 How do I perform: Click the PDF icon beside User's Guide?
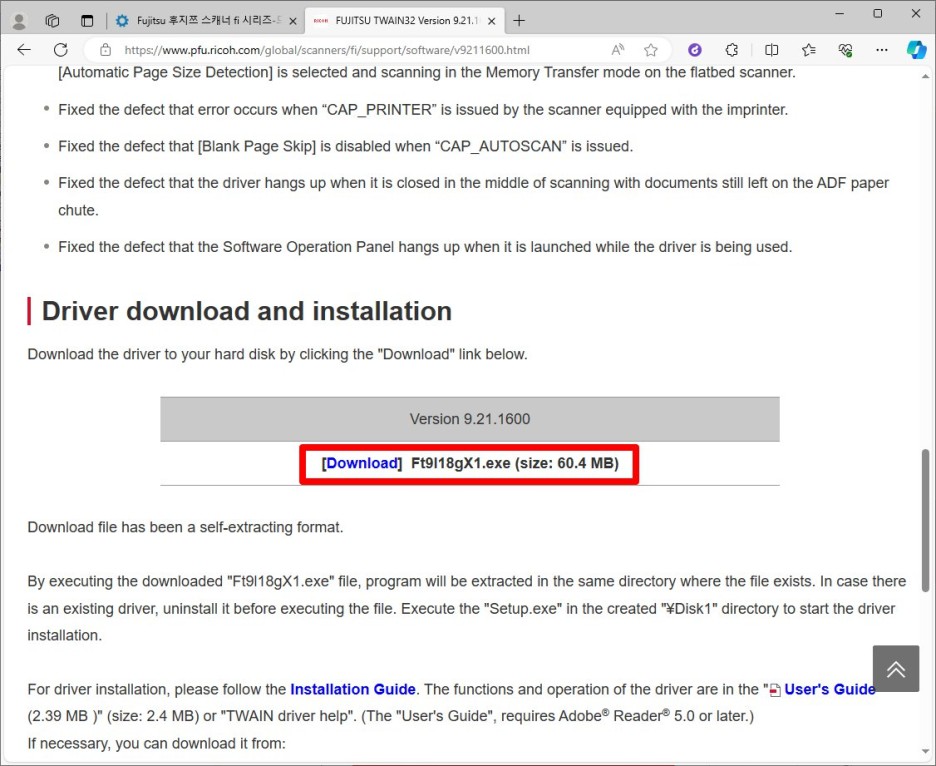click(775, 691)
